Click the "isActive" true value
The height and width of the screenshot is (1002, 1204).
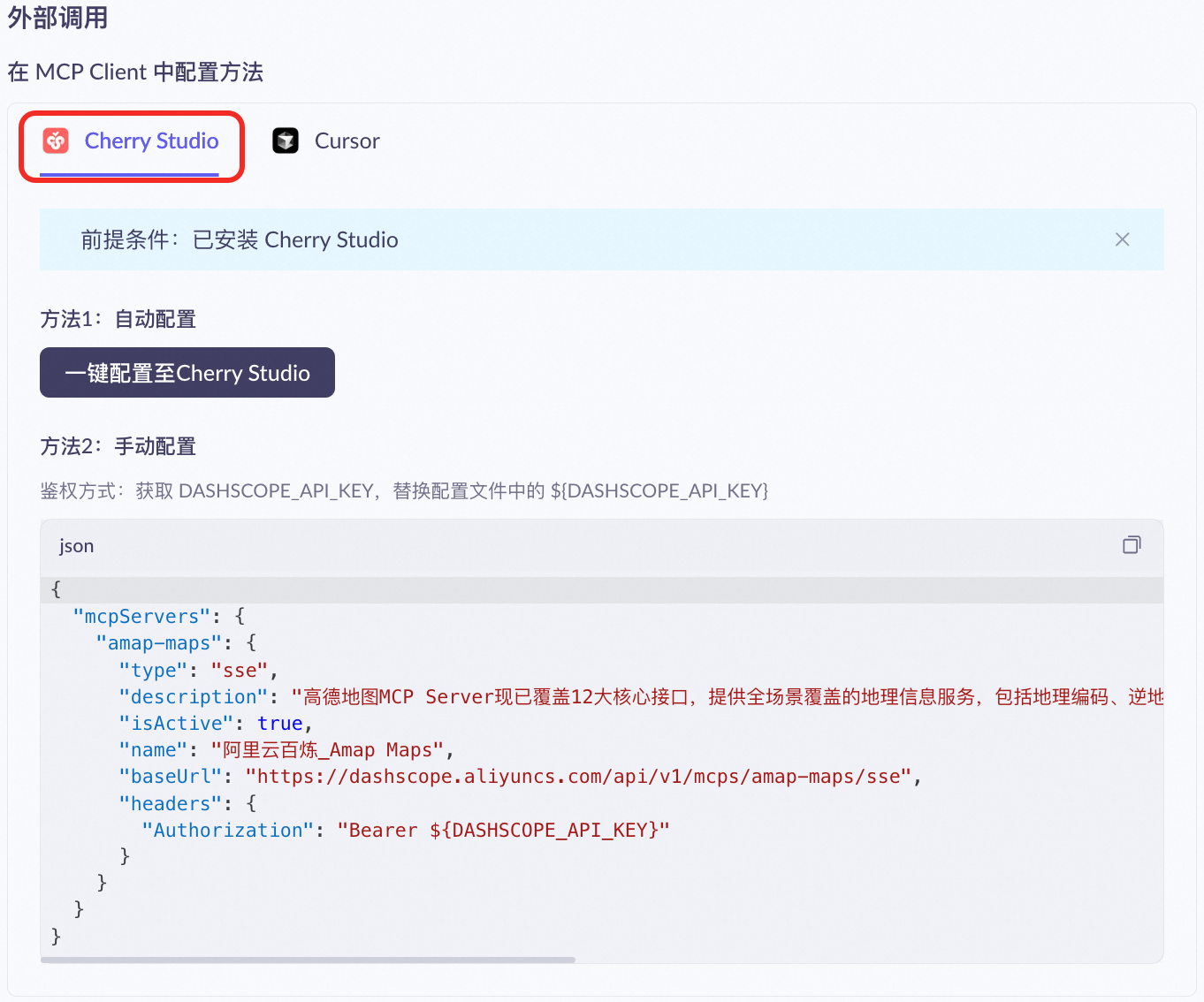click(x=279, y=724)
